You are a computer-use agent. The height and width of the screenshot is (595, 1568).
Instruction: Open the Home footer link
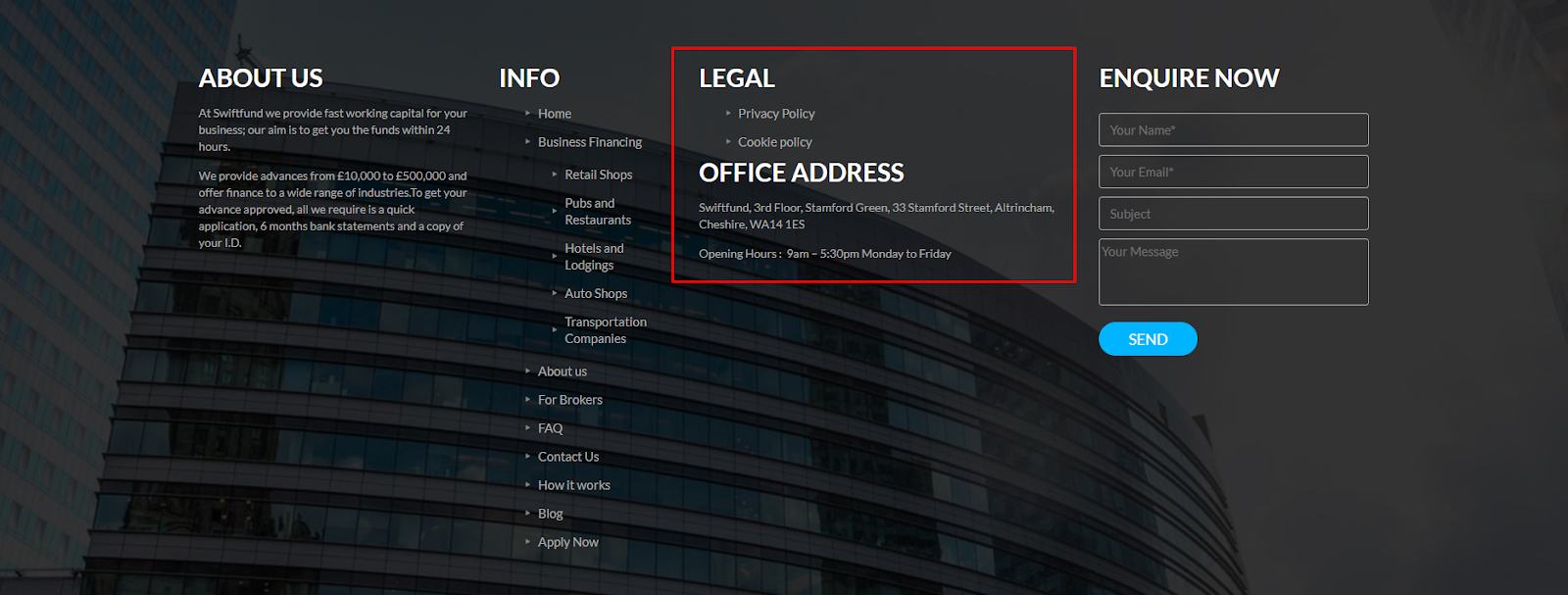554,114
